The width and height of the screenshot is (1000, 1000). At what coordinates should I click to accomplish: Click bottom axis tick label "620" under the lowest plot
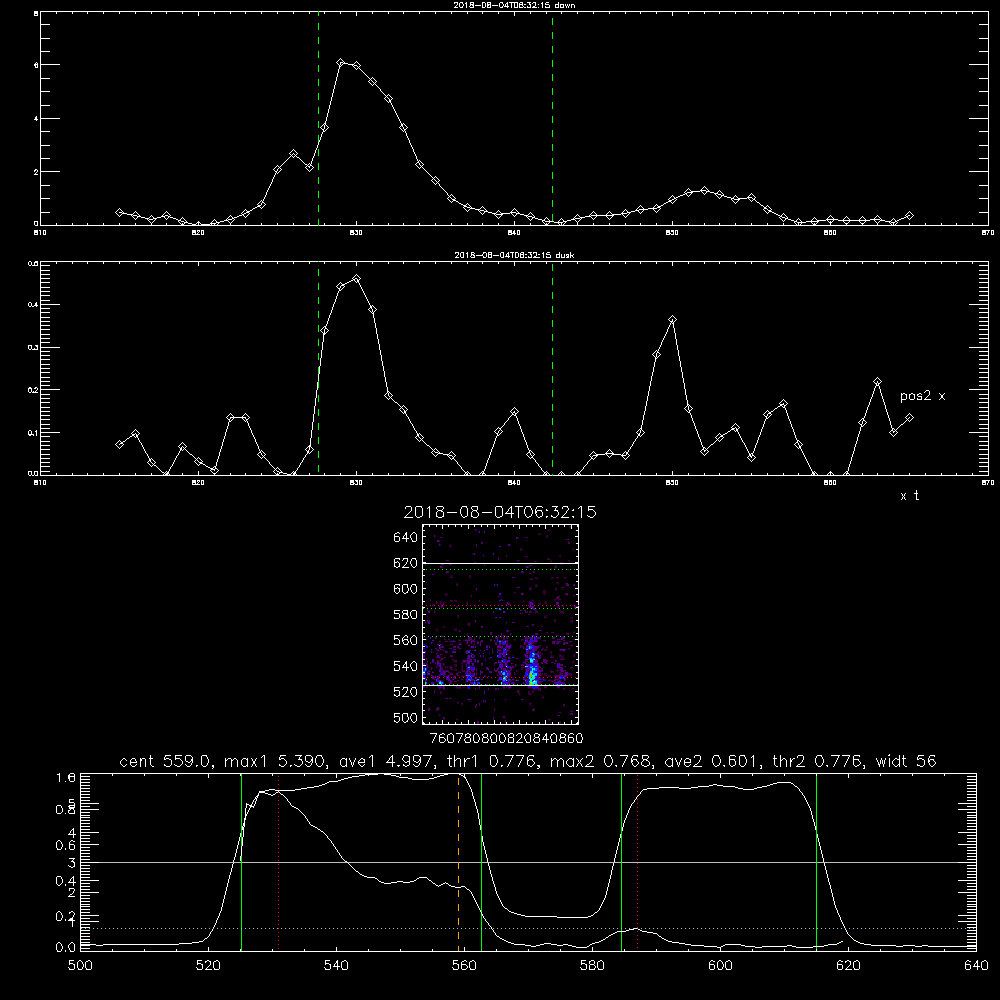848,966
